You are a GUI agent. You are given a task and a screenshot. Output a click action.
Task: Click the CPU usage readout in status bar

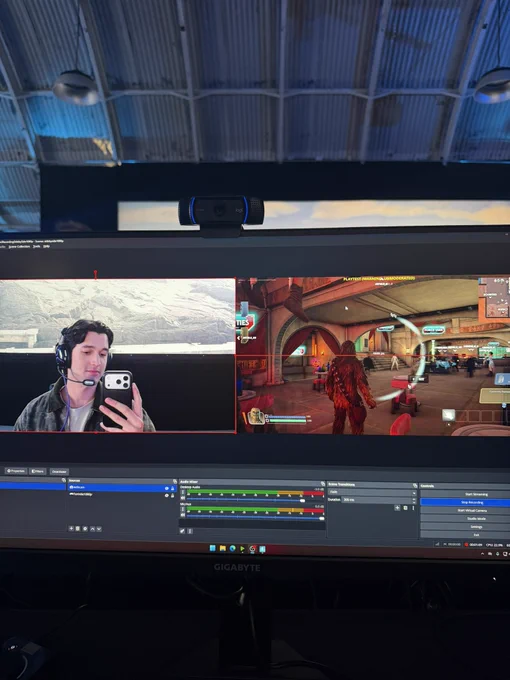pos(494,545)
